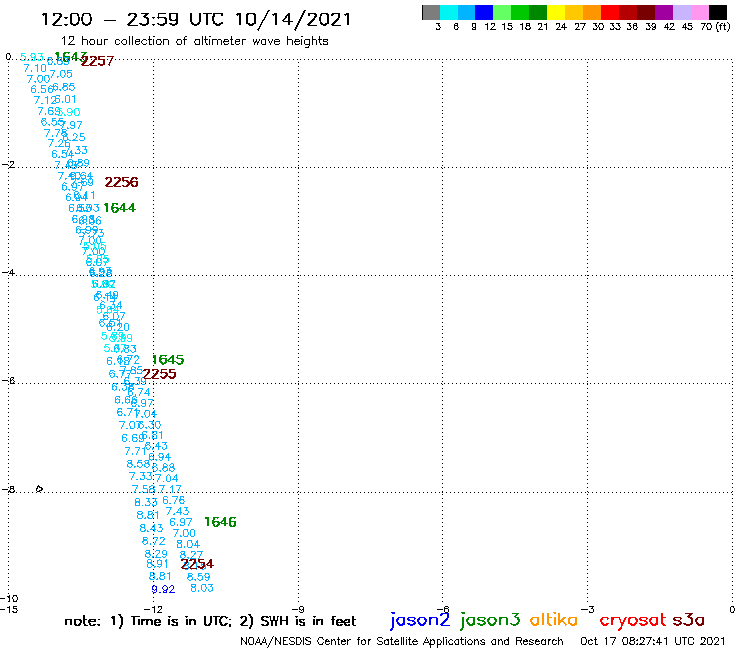Click the -3 longitude axis label
Screen dimensions: 740x650
(x=588, y=609)
